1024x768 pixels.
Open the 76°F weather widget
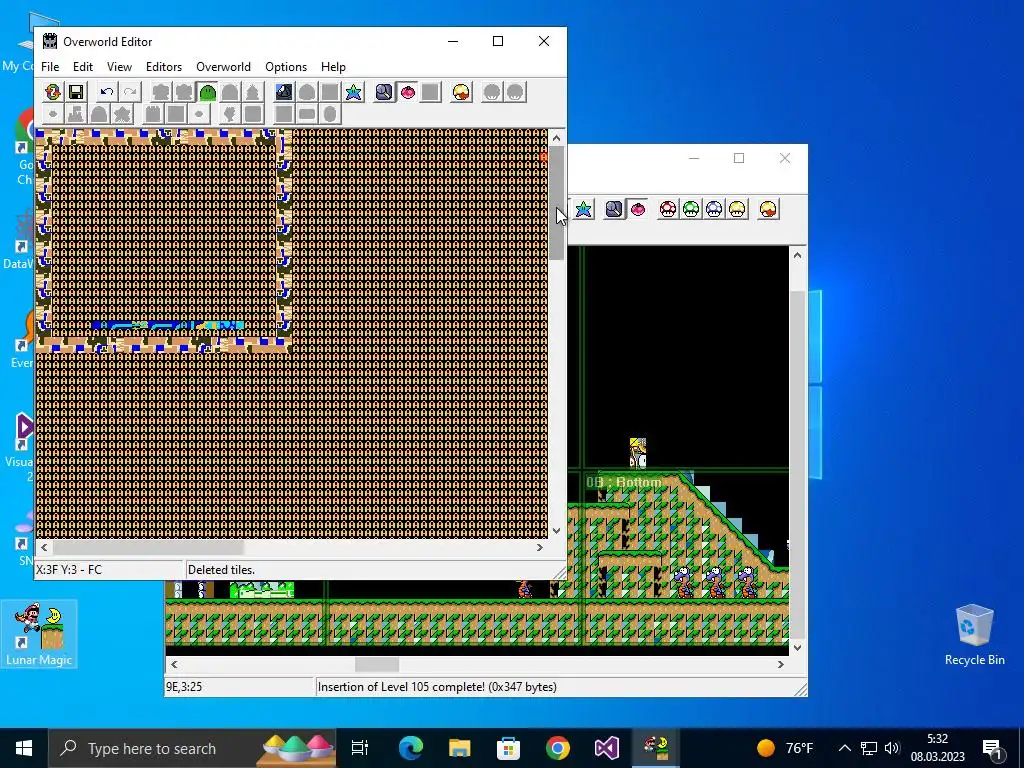pyautogui.click(x=785, y=748)
